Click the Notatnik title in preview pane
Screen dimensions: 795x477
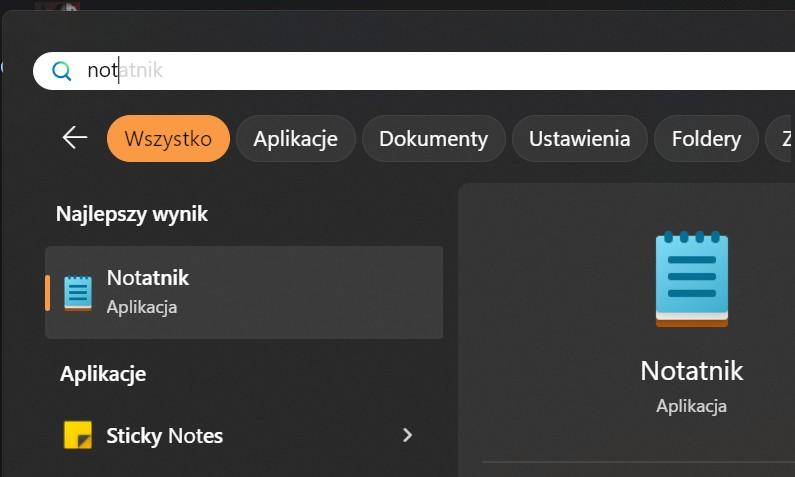(x=691, y=371)
